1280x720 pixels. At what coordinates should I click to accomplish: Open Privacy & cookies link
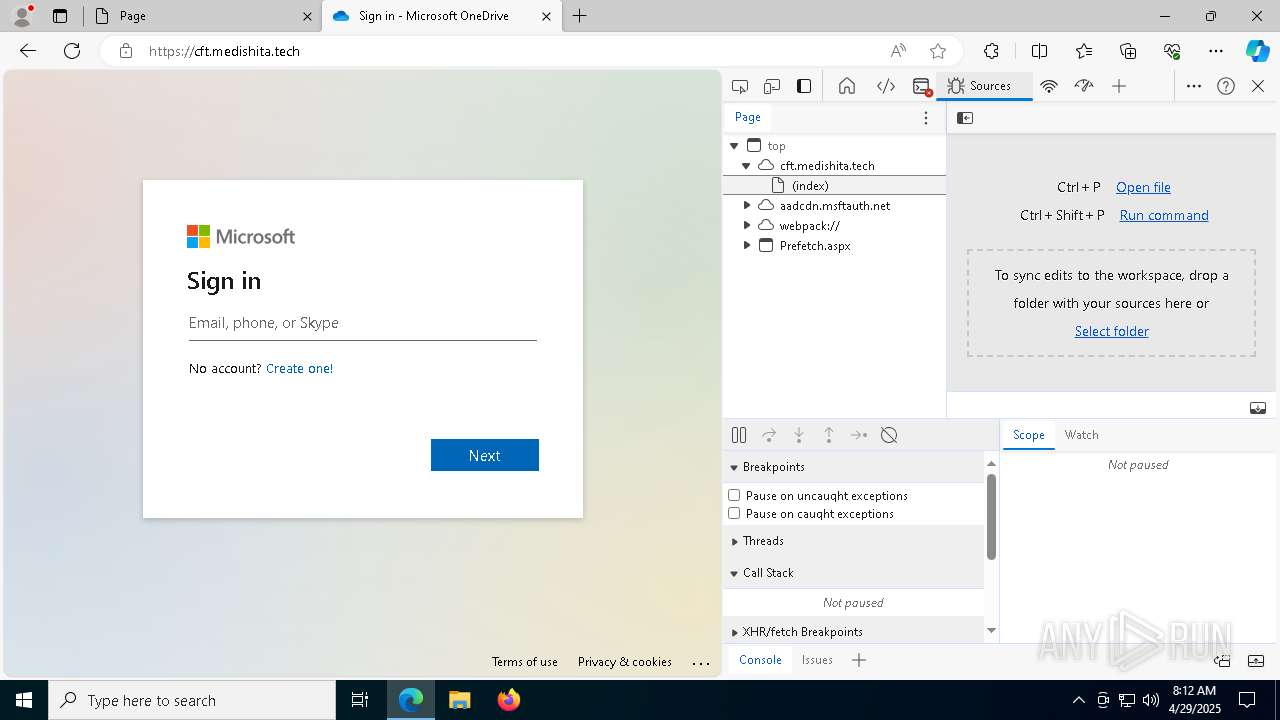625,662
